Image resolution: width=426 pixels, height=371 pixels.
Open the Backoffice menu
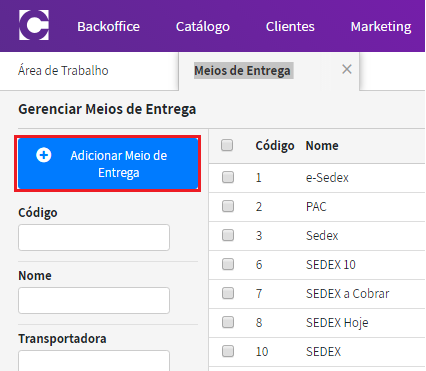108,26
